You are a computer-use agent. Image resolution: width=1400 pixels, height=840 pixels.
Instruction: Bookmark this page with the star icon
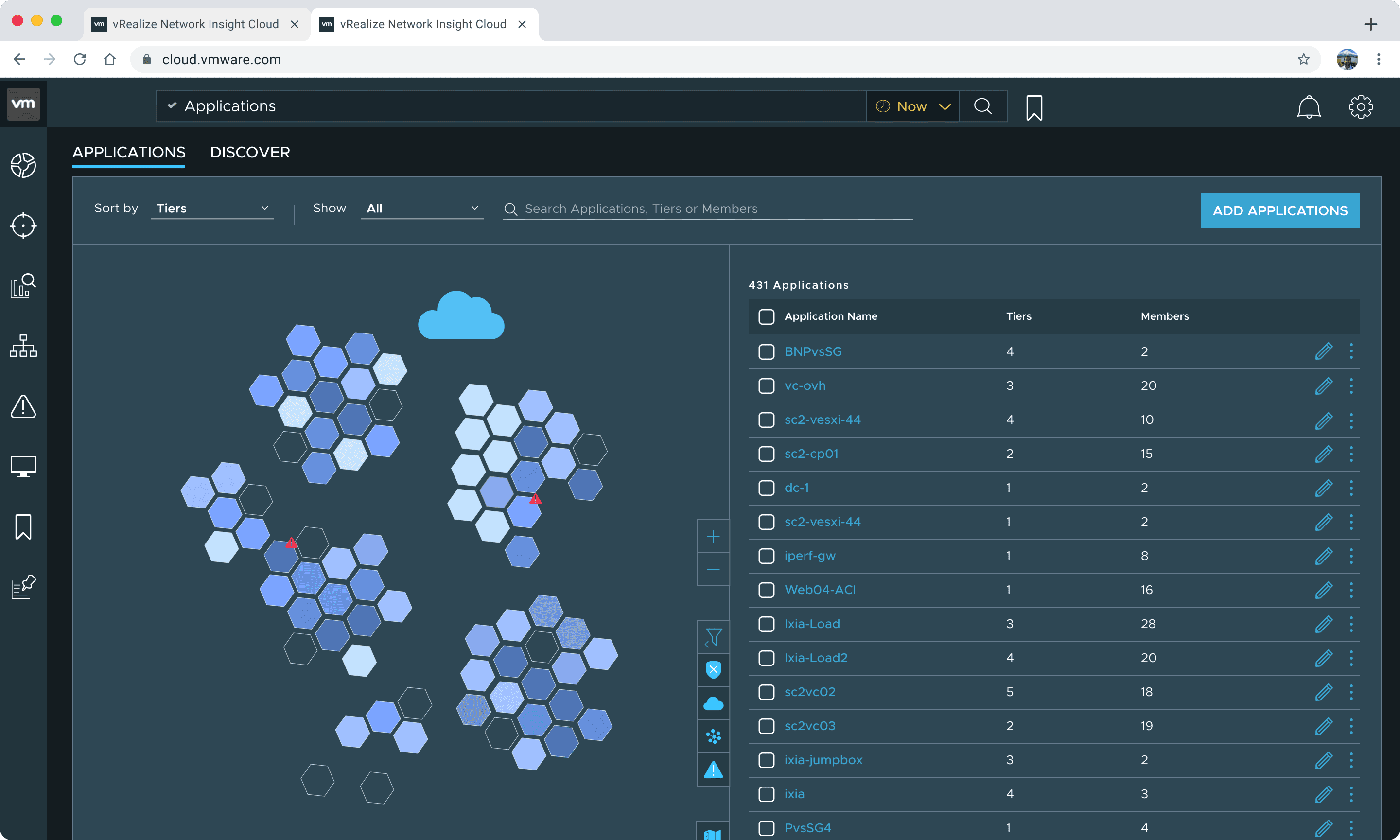pyautogui.click(x=1304, y=59)
